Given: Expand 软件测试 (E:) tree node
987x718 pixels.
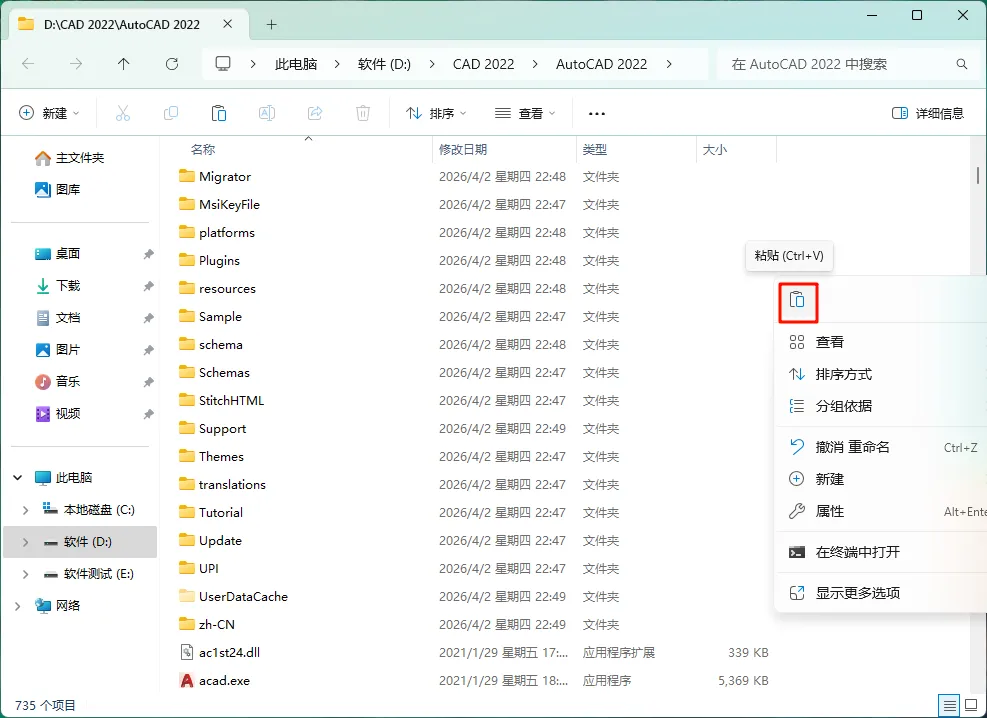Looking at the screenshot, I should tap(25, 574).
